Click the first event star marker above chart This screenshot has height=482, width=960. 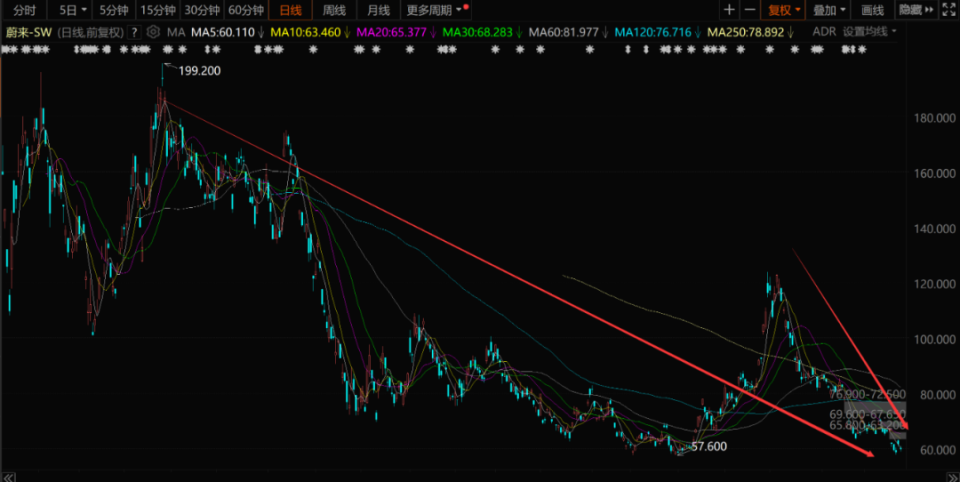(5, 50)
